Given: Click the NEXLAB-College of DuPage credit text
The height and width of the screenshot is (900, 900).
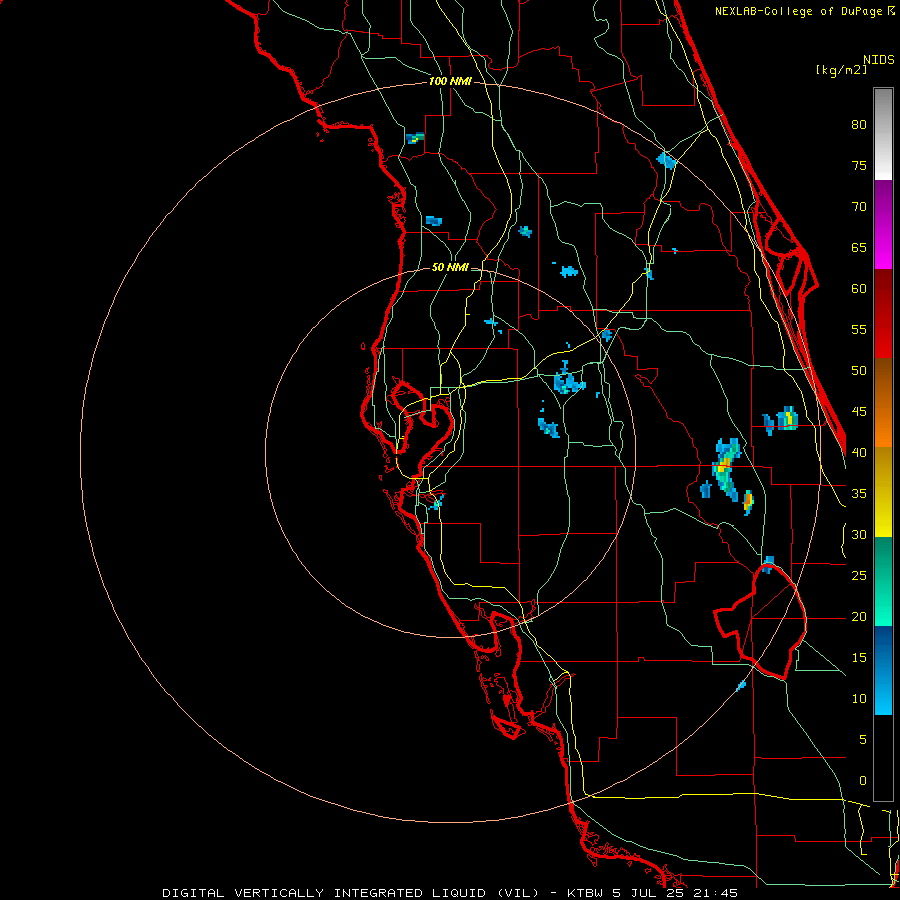Looking at the screenshot, I should click(800, 11).
